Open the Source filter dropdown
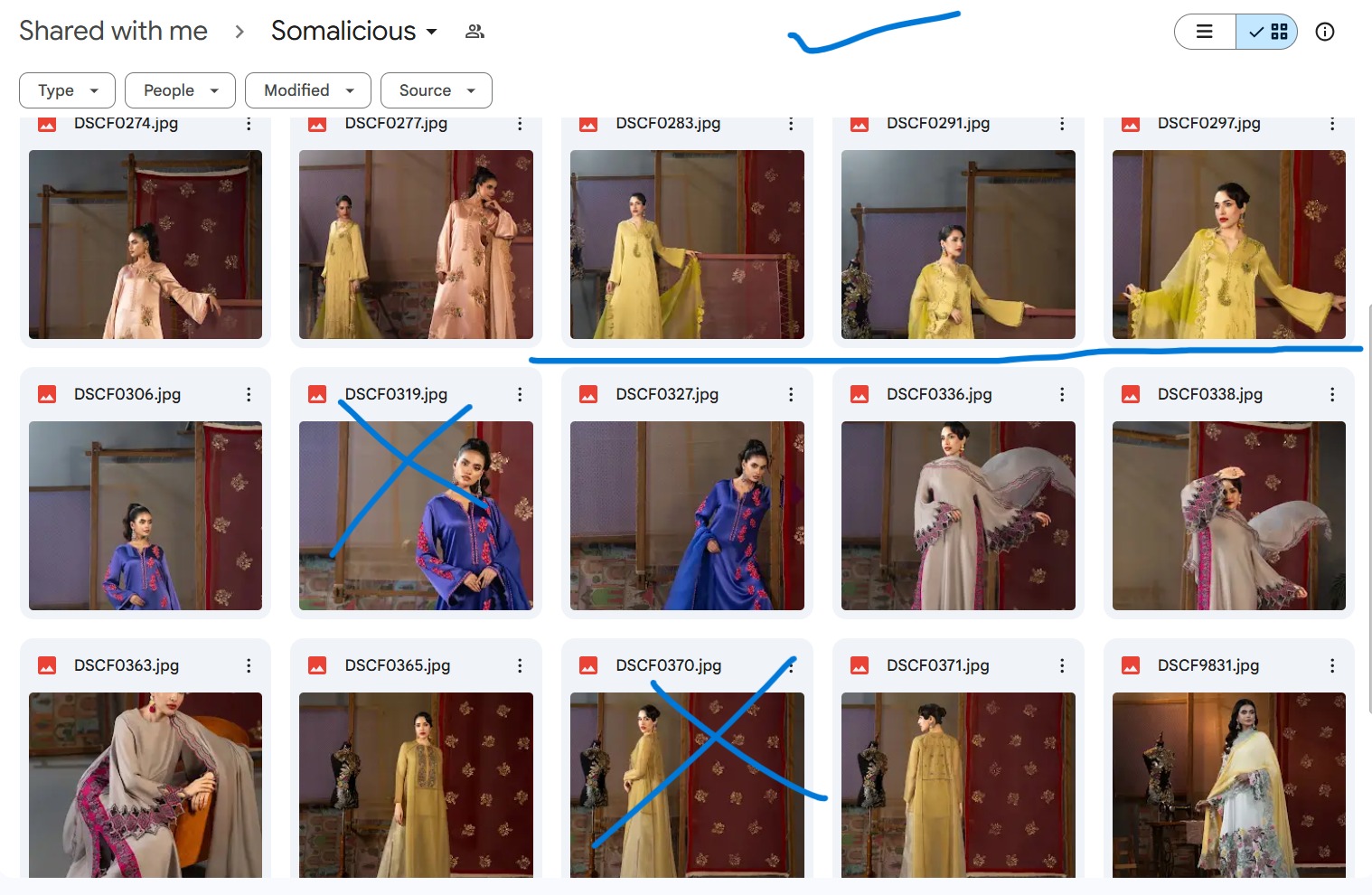 tap(436, 90)
